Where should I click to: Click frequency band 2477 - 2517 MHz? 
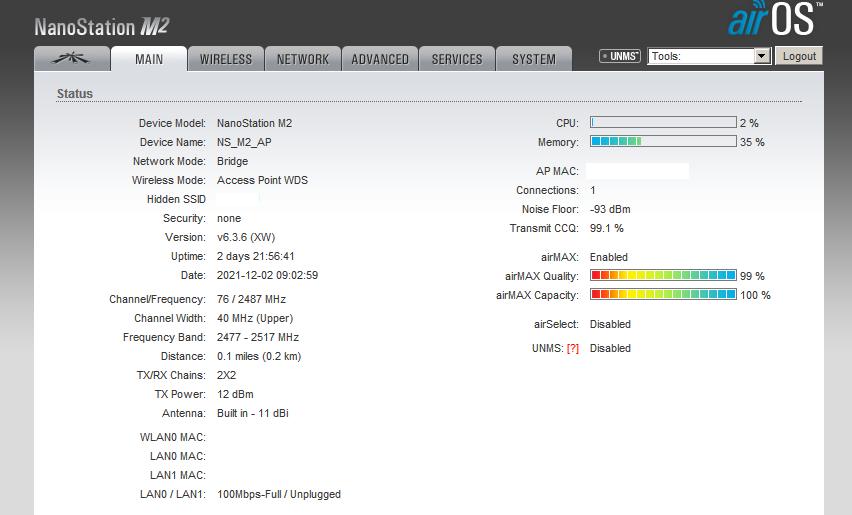tap(258, 337)
